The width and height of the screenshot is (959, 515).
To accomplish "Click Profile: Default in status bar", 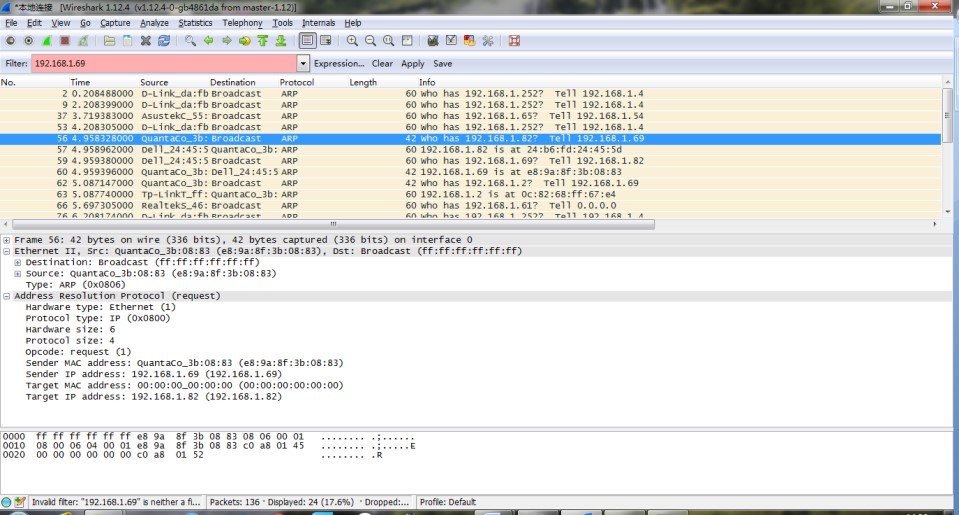I will [x=448, y=502].
